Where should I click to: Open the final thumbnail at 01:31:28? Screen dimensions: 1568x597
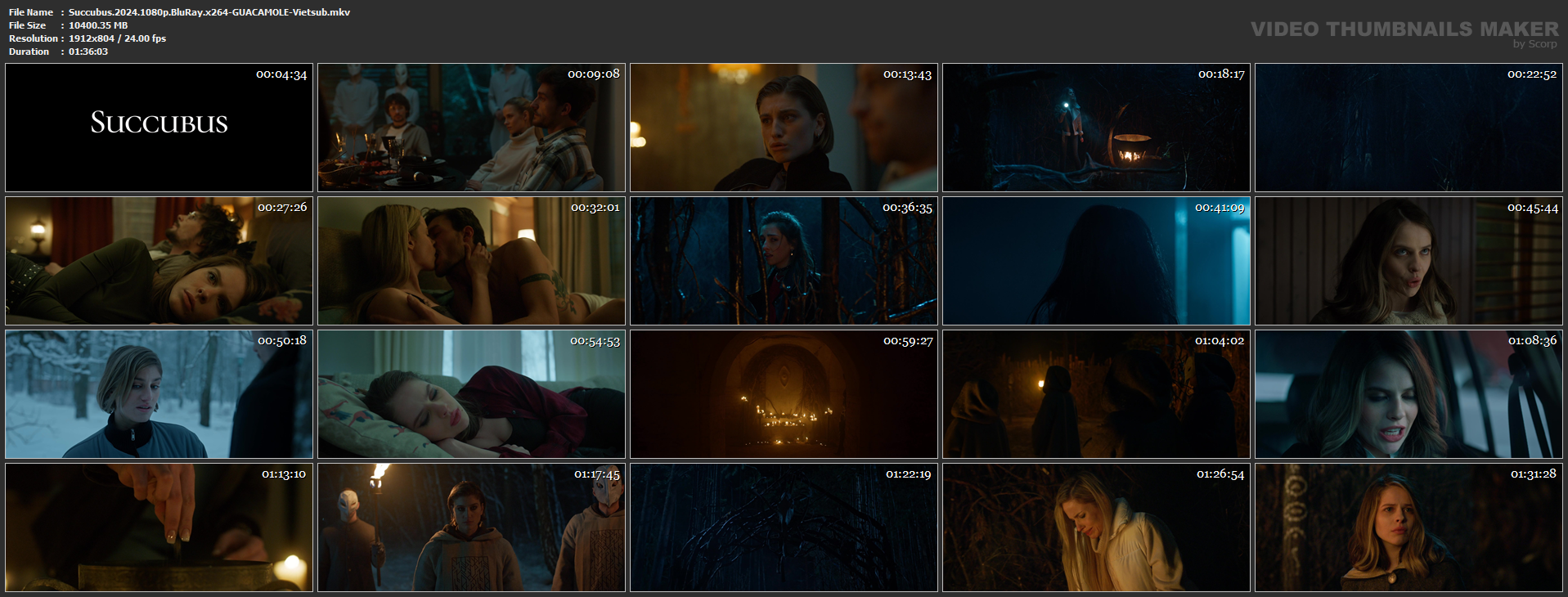1409,527
